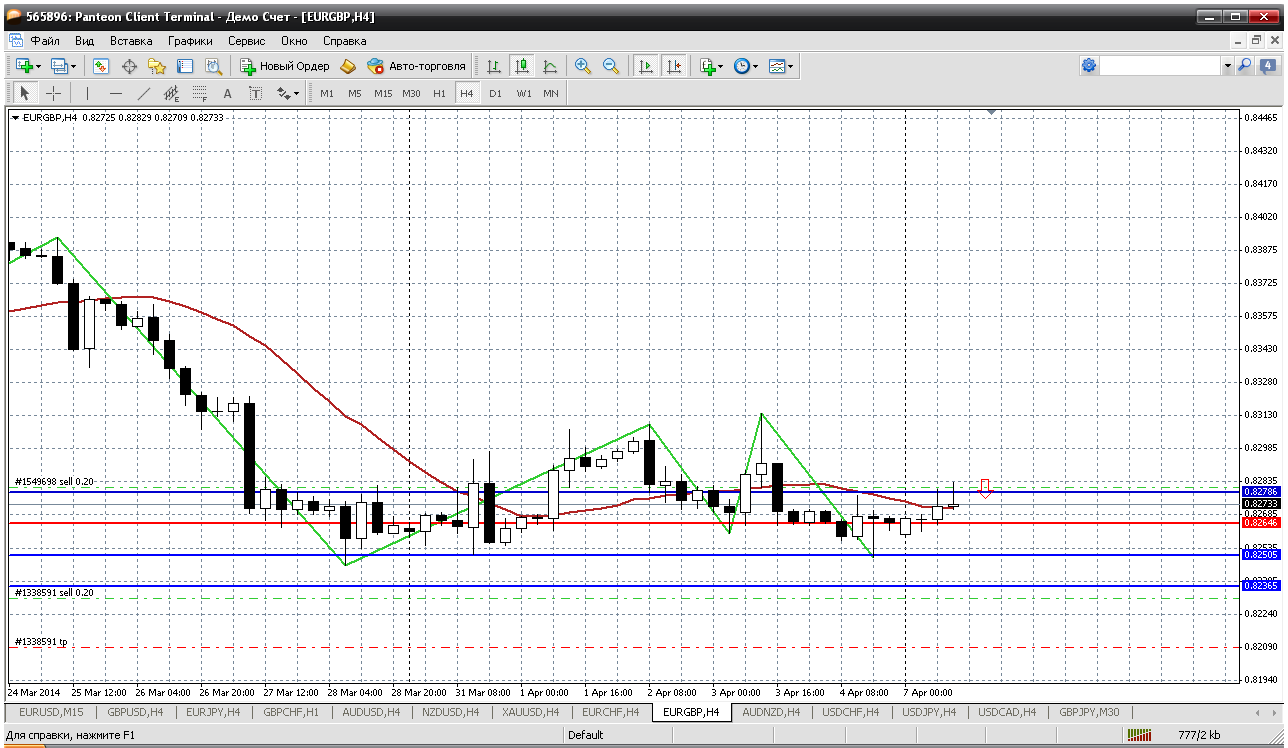Toggle chart shift button

[x=674, y=66]
